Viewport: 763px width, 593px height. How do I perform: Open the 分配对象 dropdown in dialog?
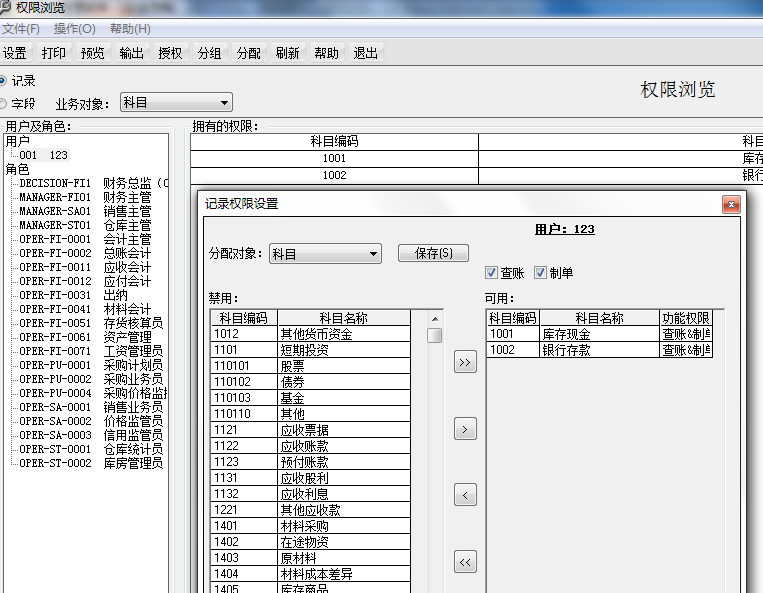click(325, 253)
